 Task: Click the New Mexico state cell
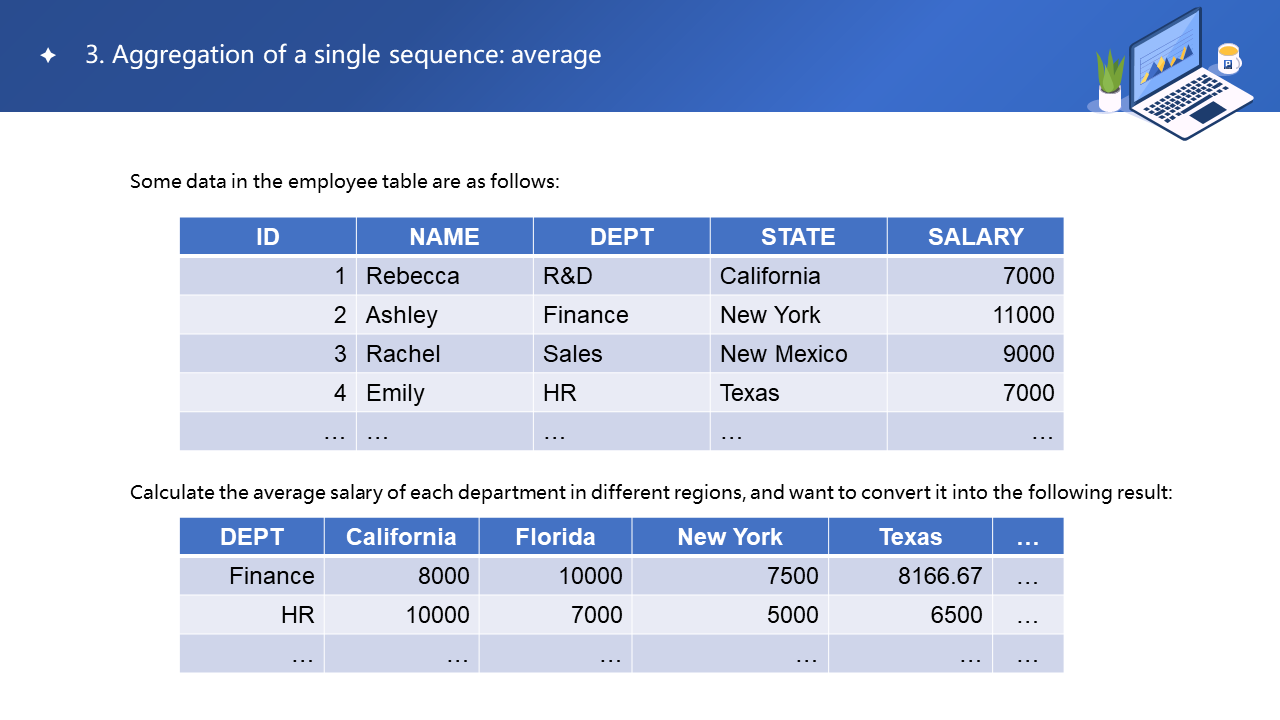click(x=784, y=354)
